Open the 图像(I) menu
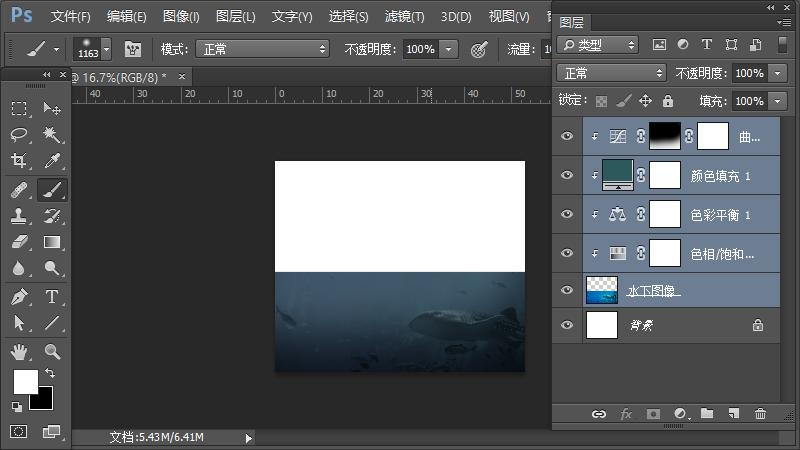 (181, 16)
